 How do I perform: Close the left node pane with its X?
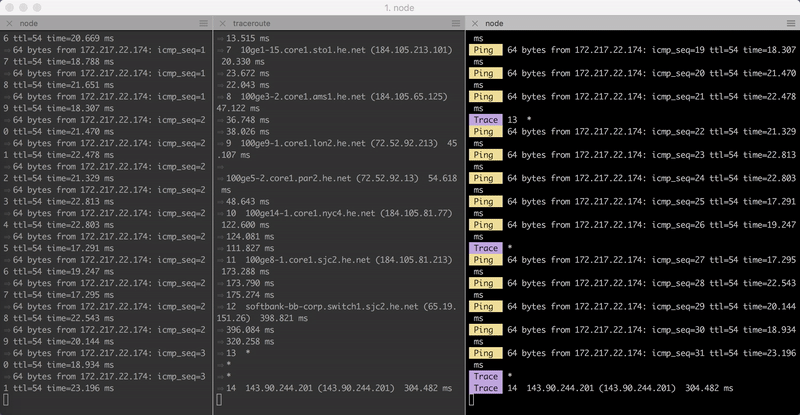(x=9, y=23)
